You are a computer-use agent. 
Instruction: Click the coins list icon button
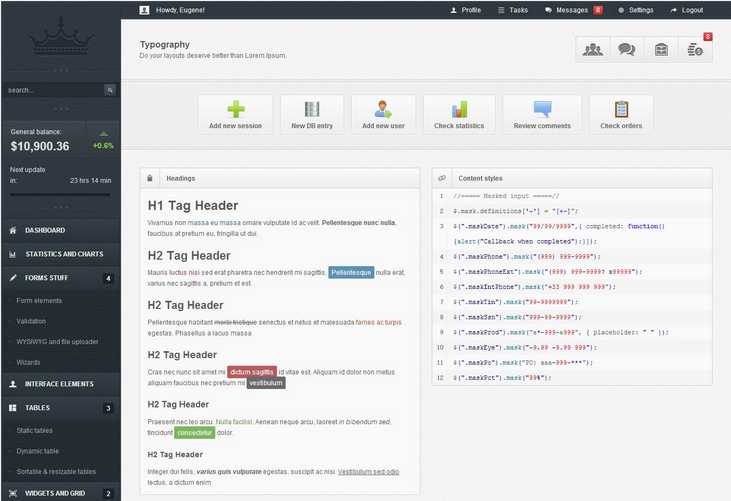pos(695,49)
